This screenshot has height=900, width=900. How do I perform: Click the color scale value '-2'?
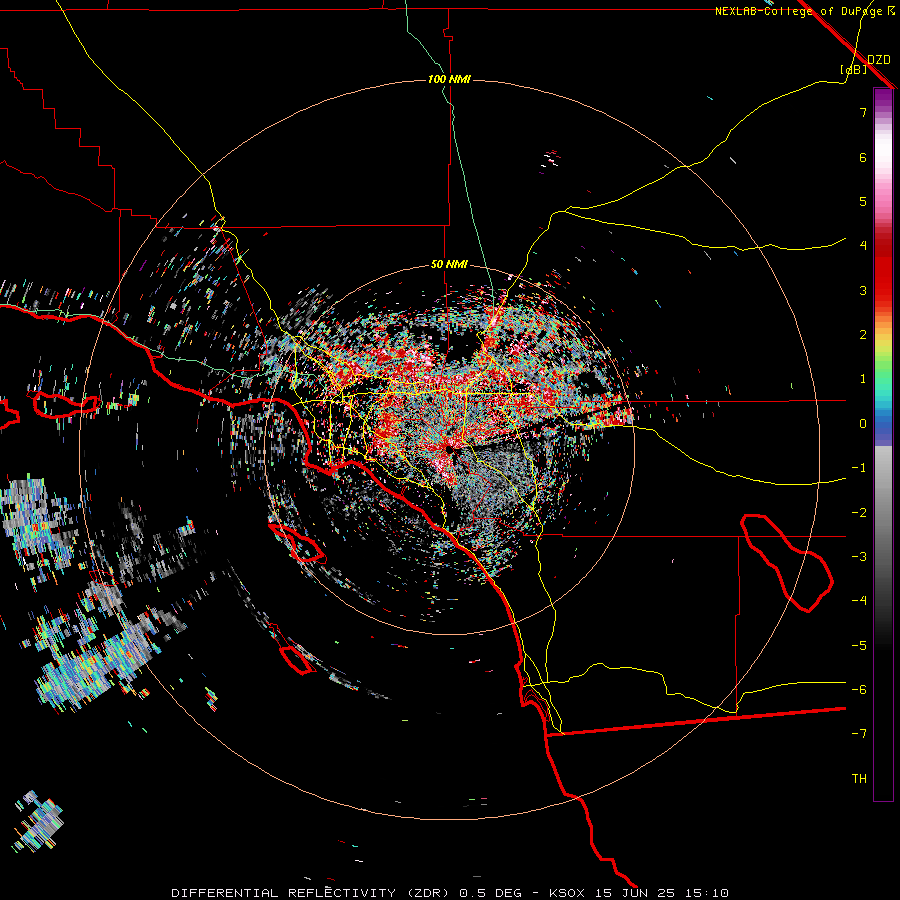859,513
